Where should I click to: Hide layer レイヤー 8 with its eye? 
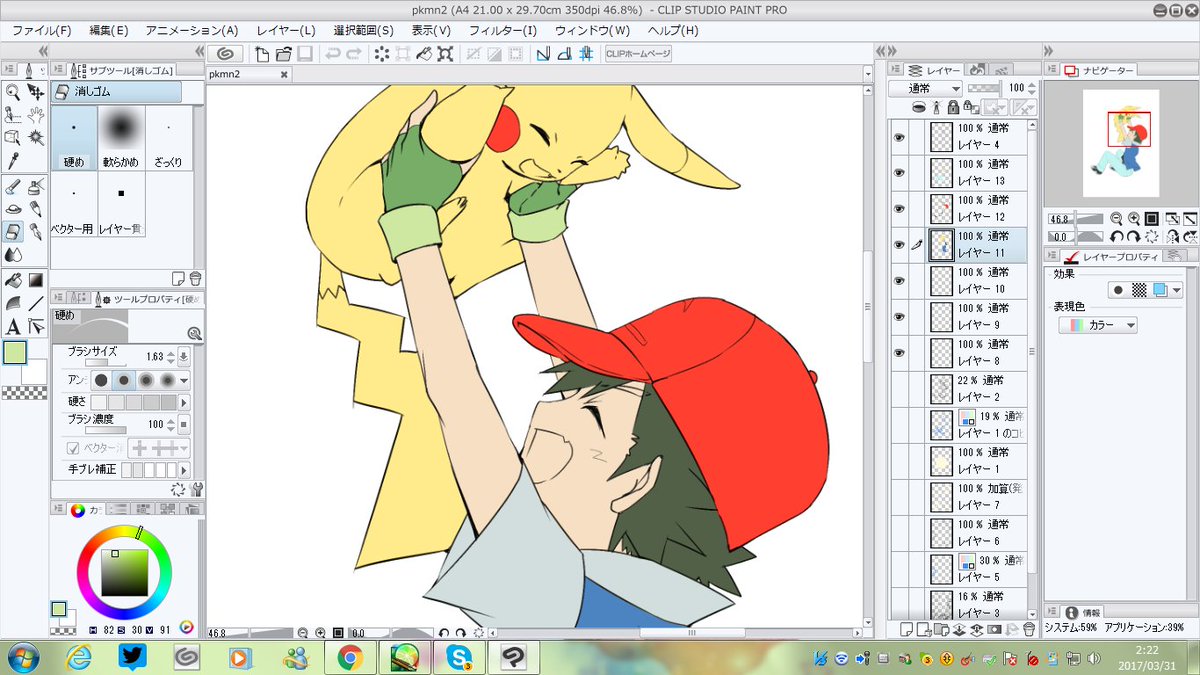pos(898,353)
